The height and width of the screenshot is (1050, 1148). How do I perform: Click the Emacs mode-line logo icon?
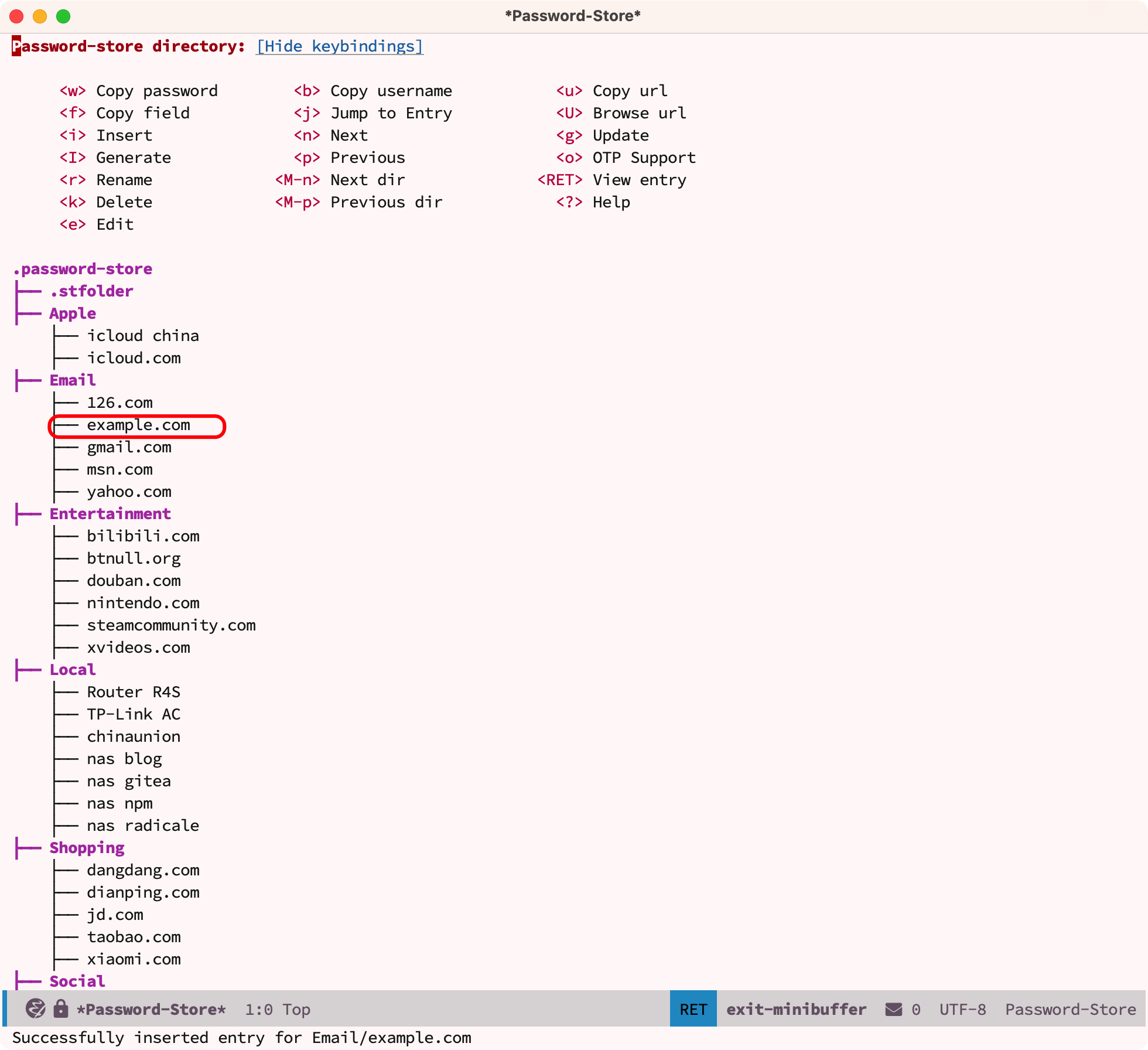point(36,1008)
